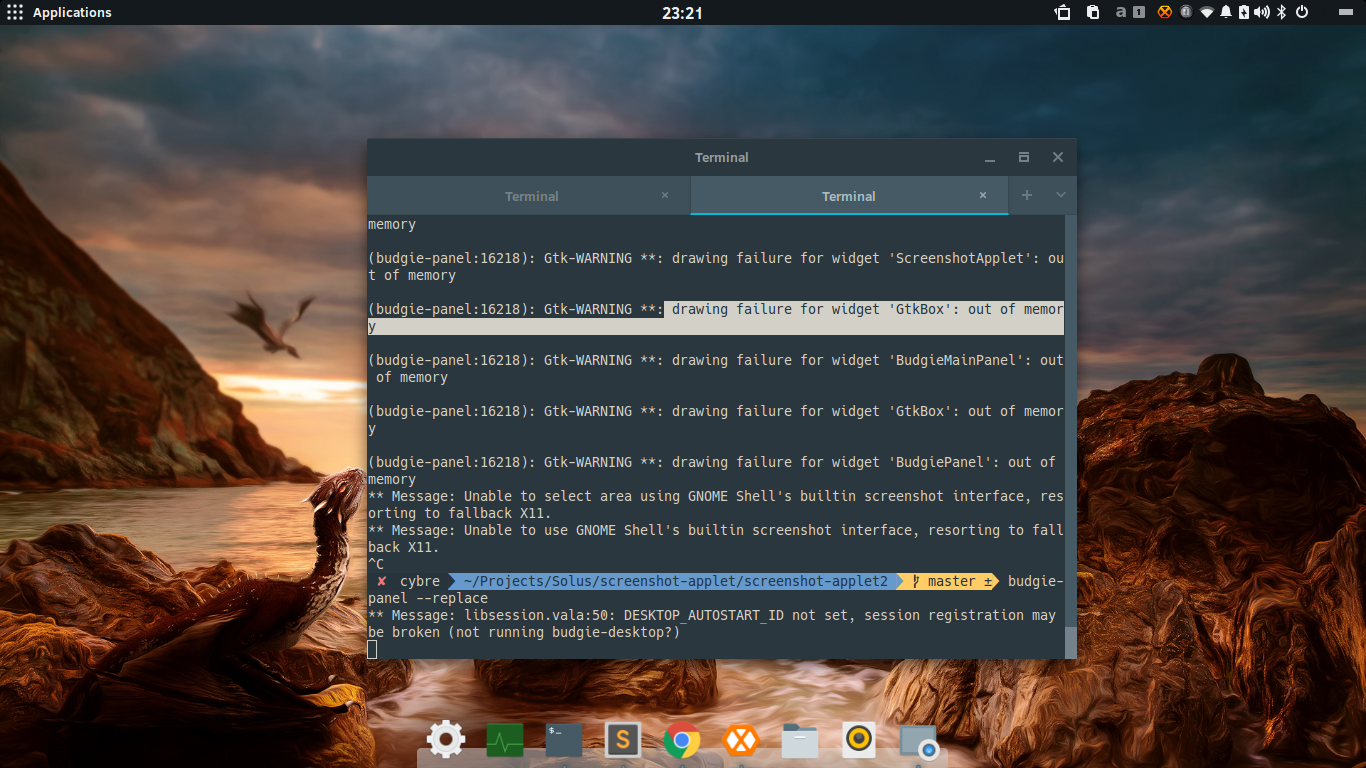Click the terminal cursor on the last line

(x=372, y=650)
